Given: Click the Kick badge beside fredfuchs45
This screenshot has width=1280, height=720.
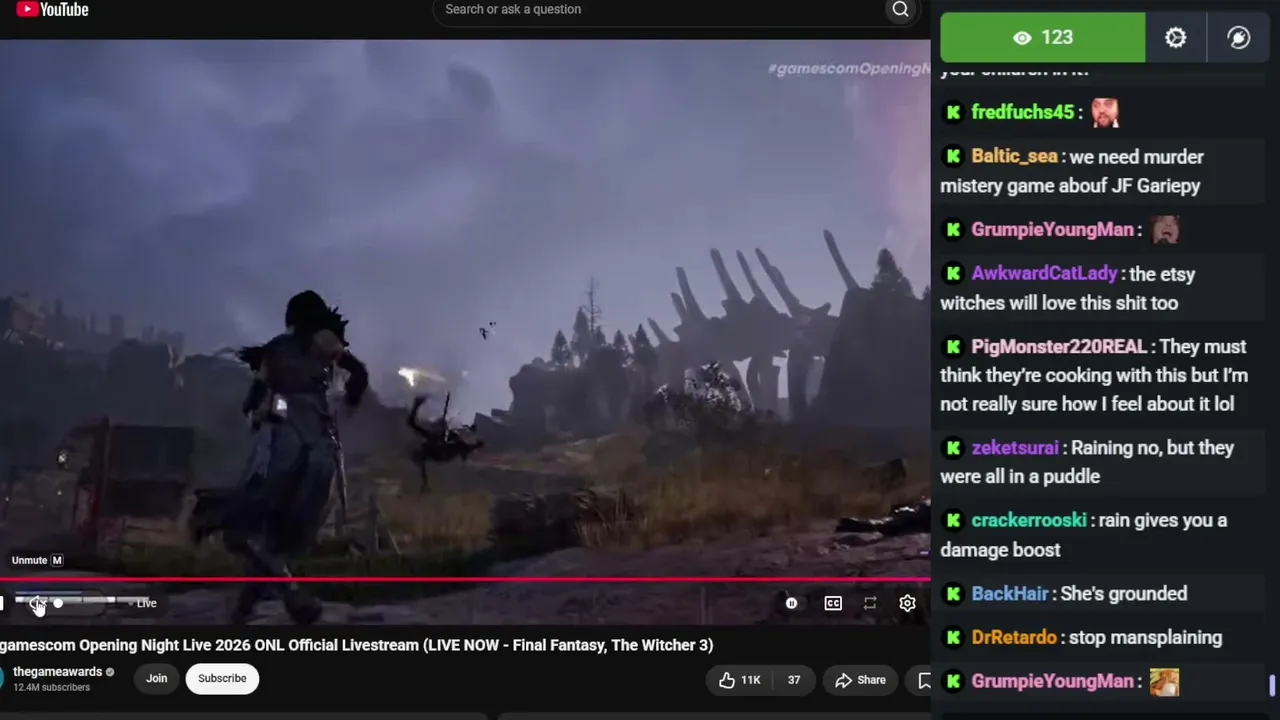Looking at the screenshot, I should 953,112.
